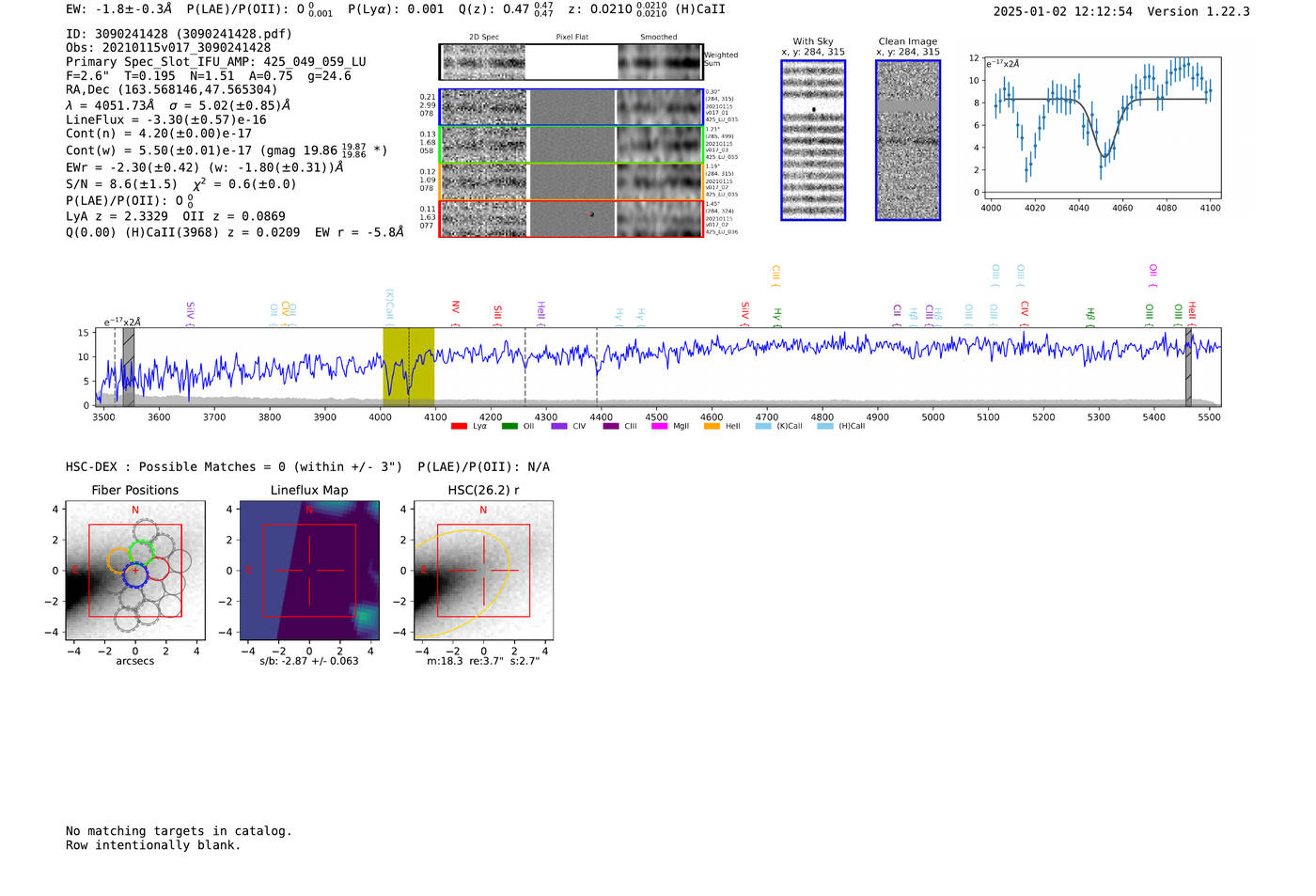Image resolution: width=1316 pixels, height=896 pixels.
Task: Click the green dashed fiber circle
Action: (141, 553)
